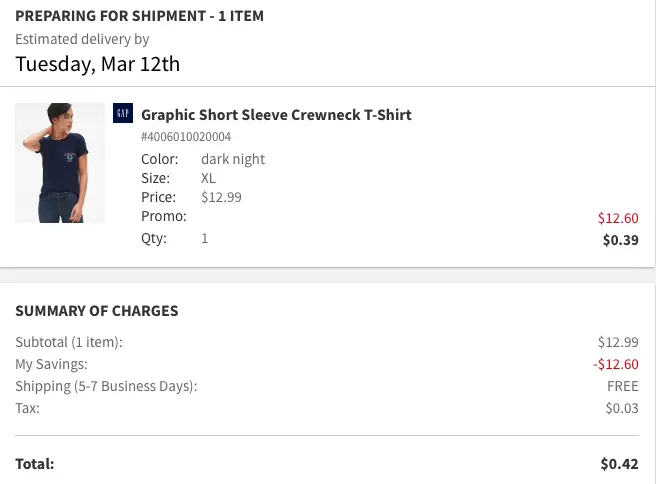Click the Summary of Charges heading
Screen dimensions: 656x484
(x=97, y=311)
